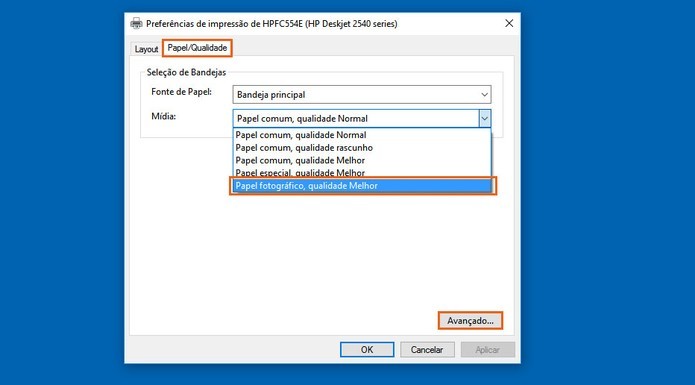
Task: Click the 'Seleção de Bandejas' group title
Action: click(x=186, y=72)
